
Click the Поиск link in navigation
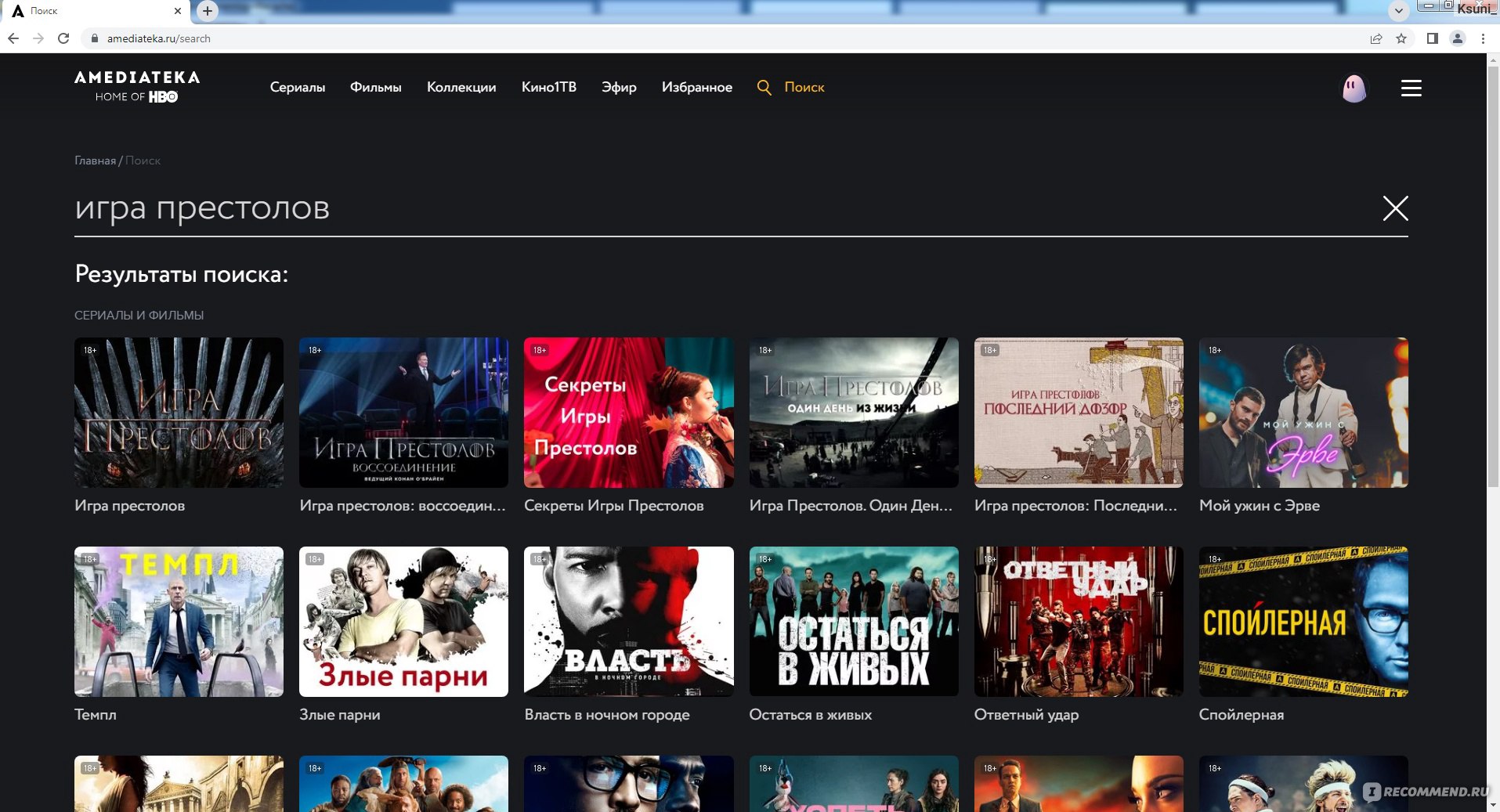pyautogui.click(x=804, y=87)
